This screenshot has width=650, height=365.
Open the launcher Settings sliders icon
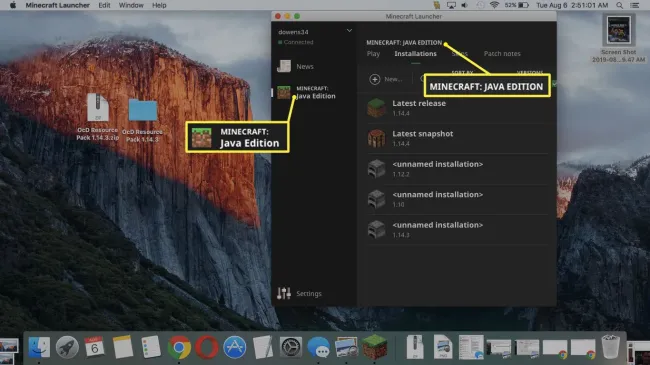284,293
